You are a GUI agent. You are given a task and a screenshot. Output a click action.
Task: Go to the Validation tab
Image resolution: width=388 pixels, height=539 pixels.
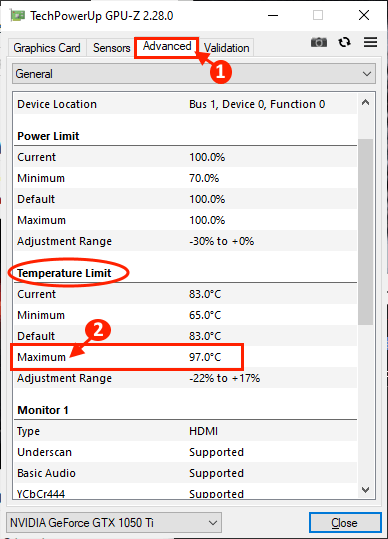click(x=226, y=48)
